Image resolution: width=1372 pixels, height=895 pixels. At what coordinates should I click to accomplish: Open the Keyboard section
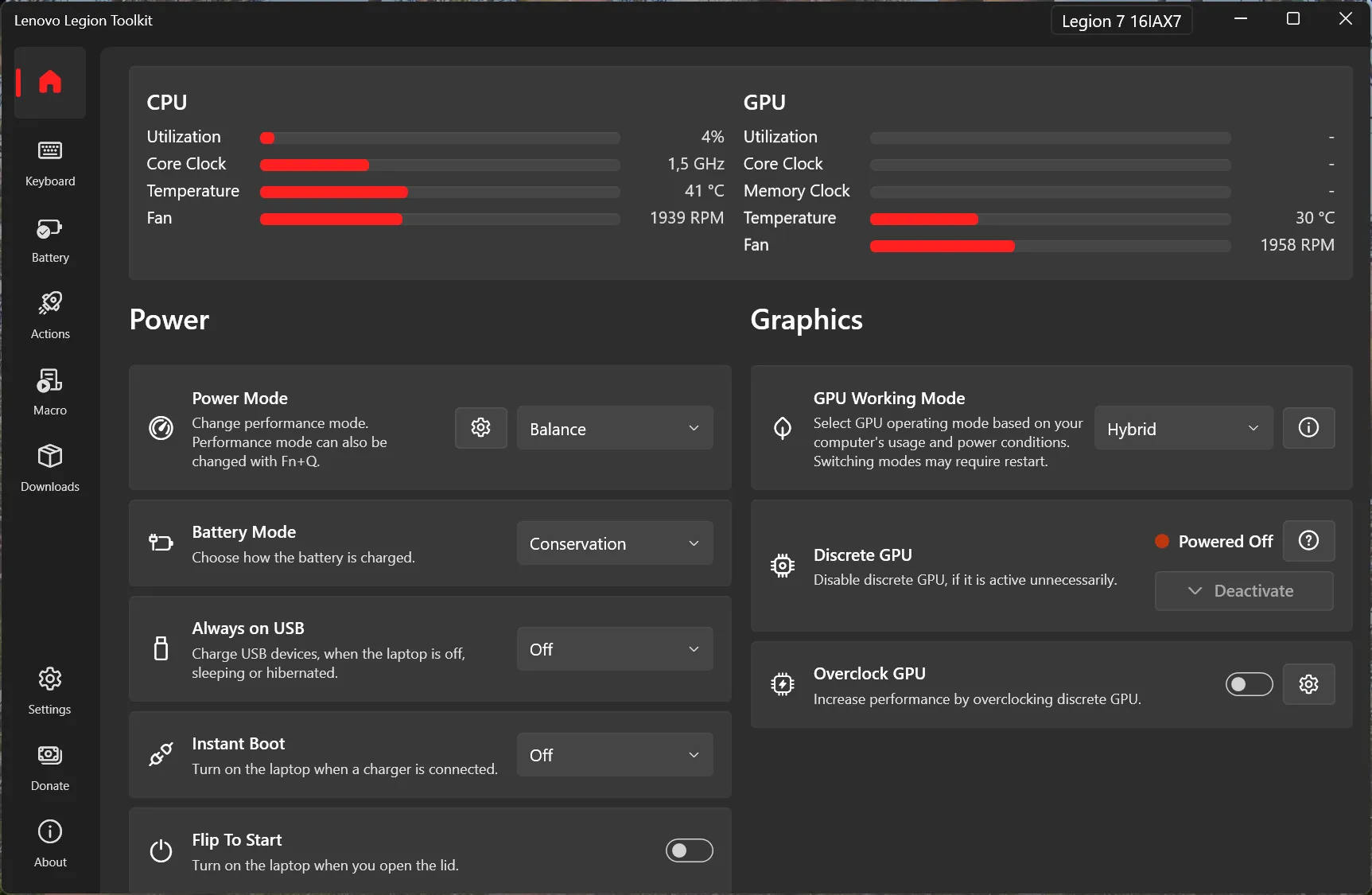49,163
